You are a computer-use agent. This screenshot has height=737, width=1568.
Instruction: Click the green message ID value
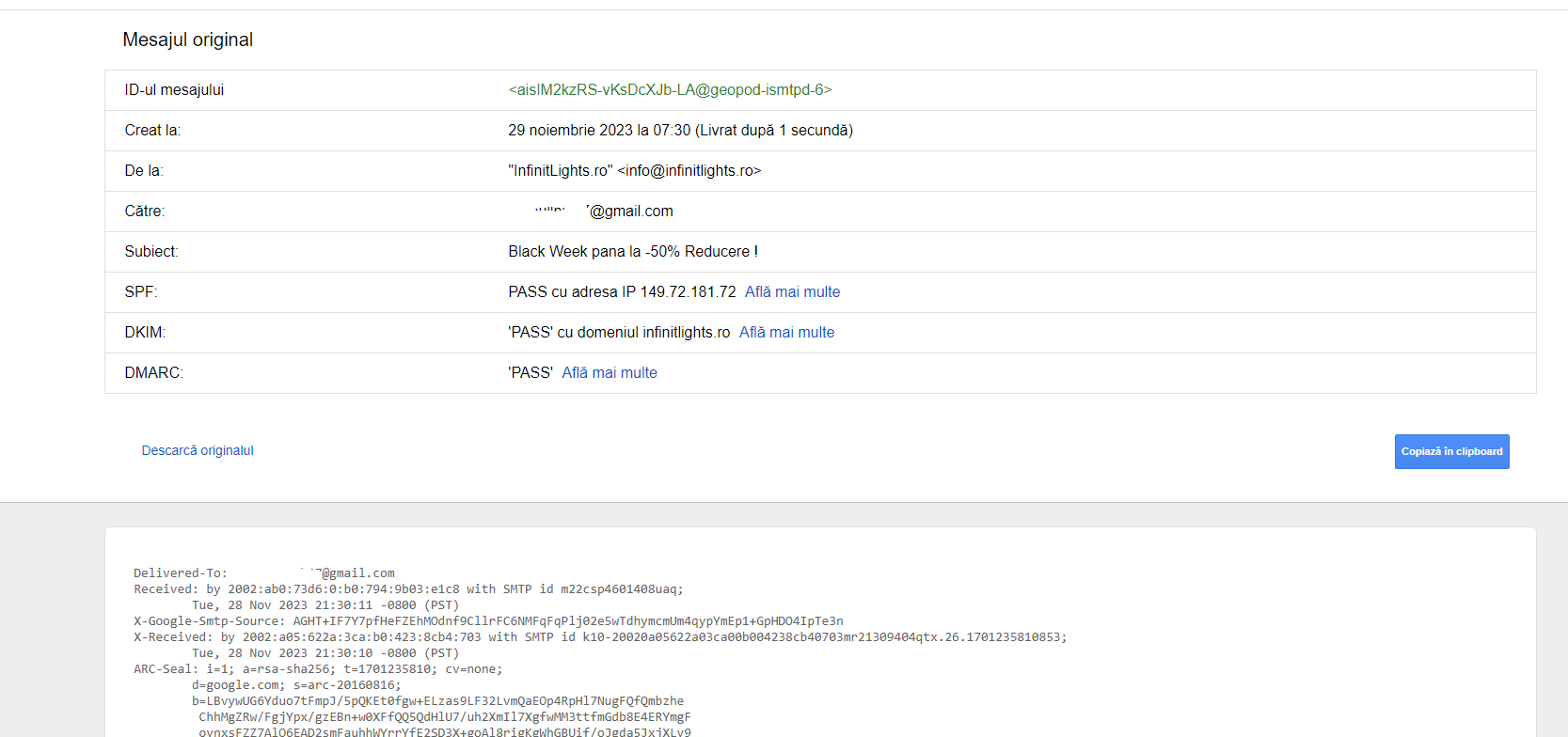[670, 90]
